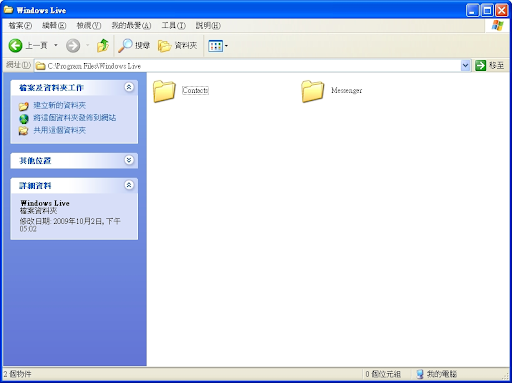512x383 pixels.
Task: Click the 詳細資料 panel header text
Action: pos(35,186)
